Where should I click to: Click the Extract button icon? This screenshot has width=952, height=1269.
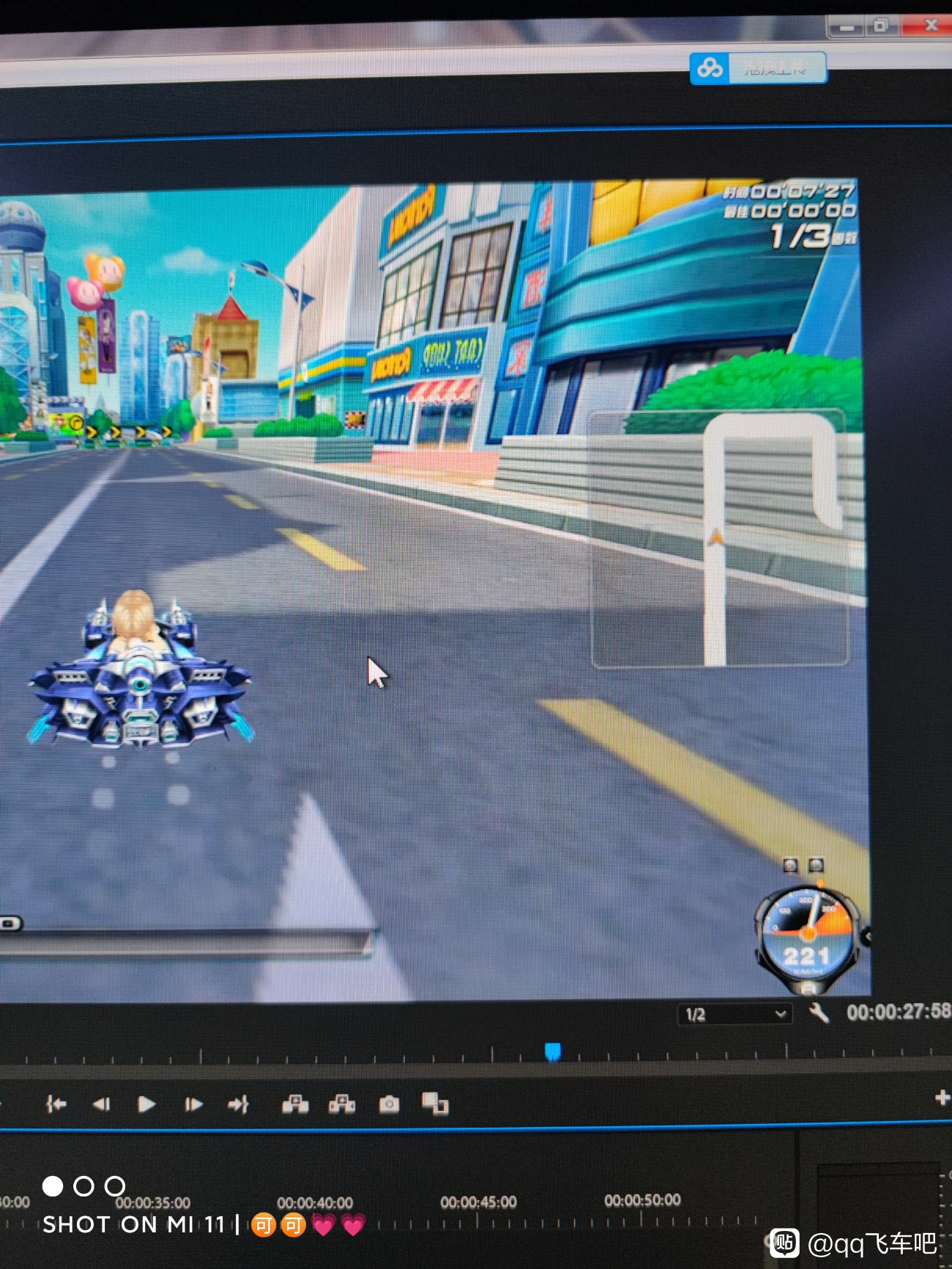(342, 1104)
